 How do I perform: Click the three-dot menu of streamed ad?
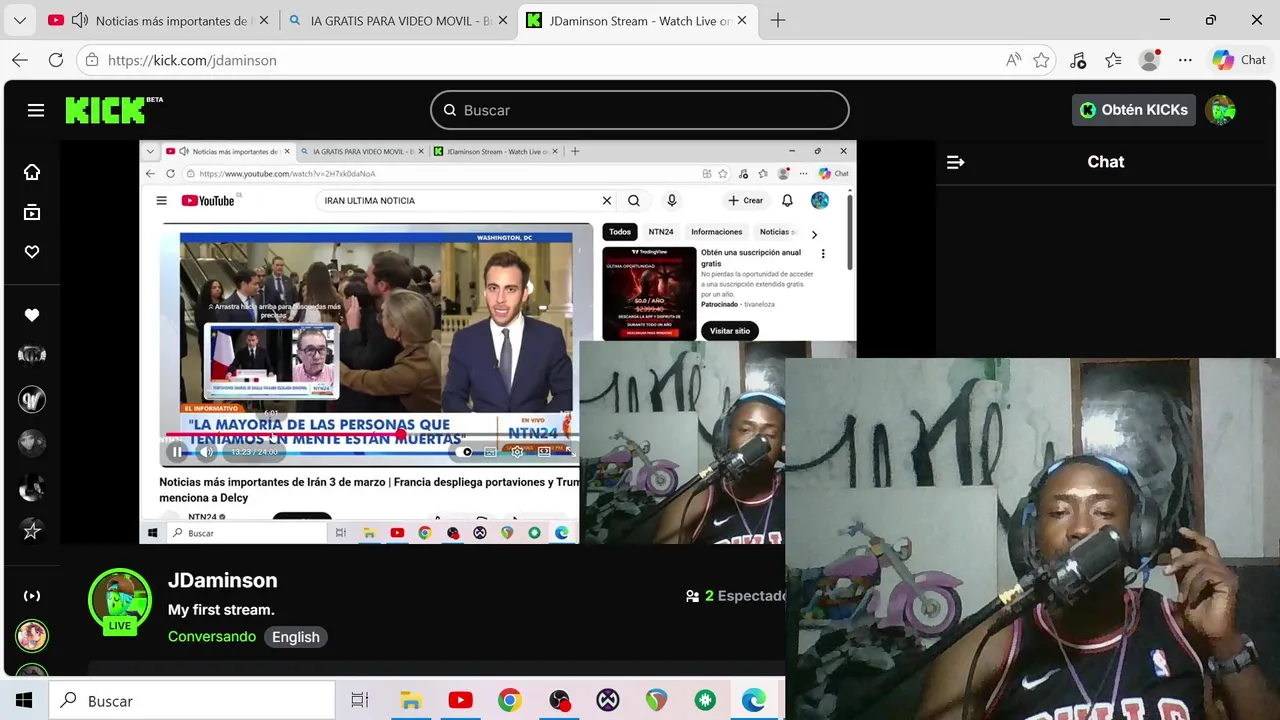823,254
